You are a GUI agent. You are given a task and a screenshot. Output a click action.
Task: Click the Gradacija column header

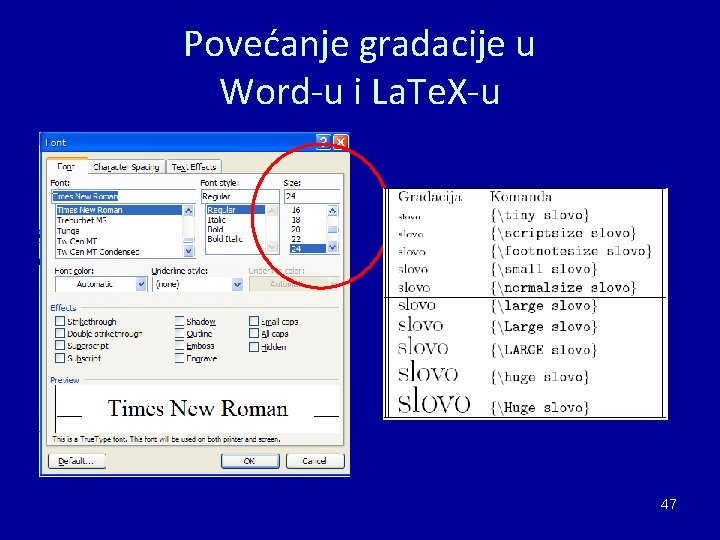(430, 197)
